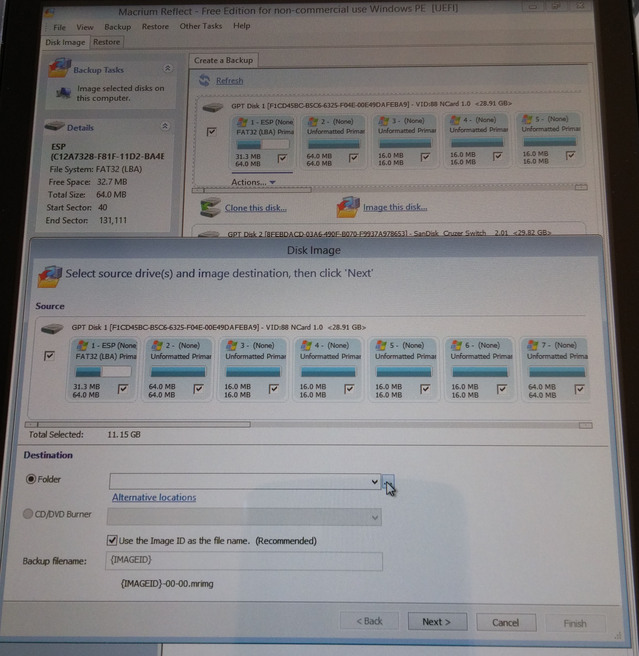Click Windows flag icon of partition 5 in dialog
Viewport: 639px width, 656px height.
(x=381, y=346)
